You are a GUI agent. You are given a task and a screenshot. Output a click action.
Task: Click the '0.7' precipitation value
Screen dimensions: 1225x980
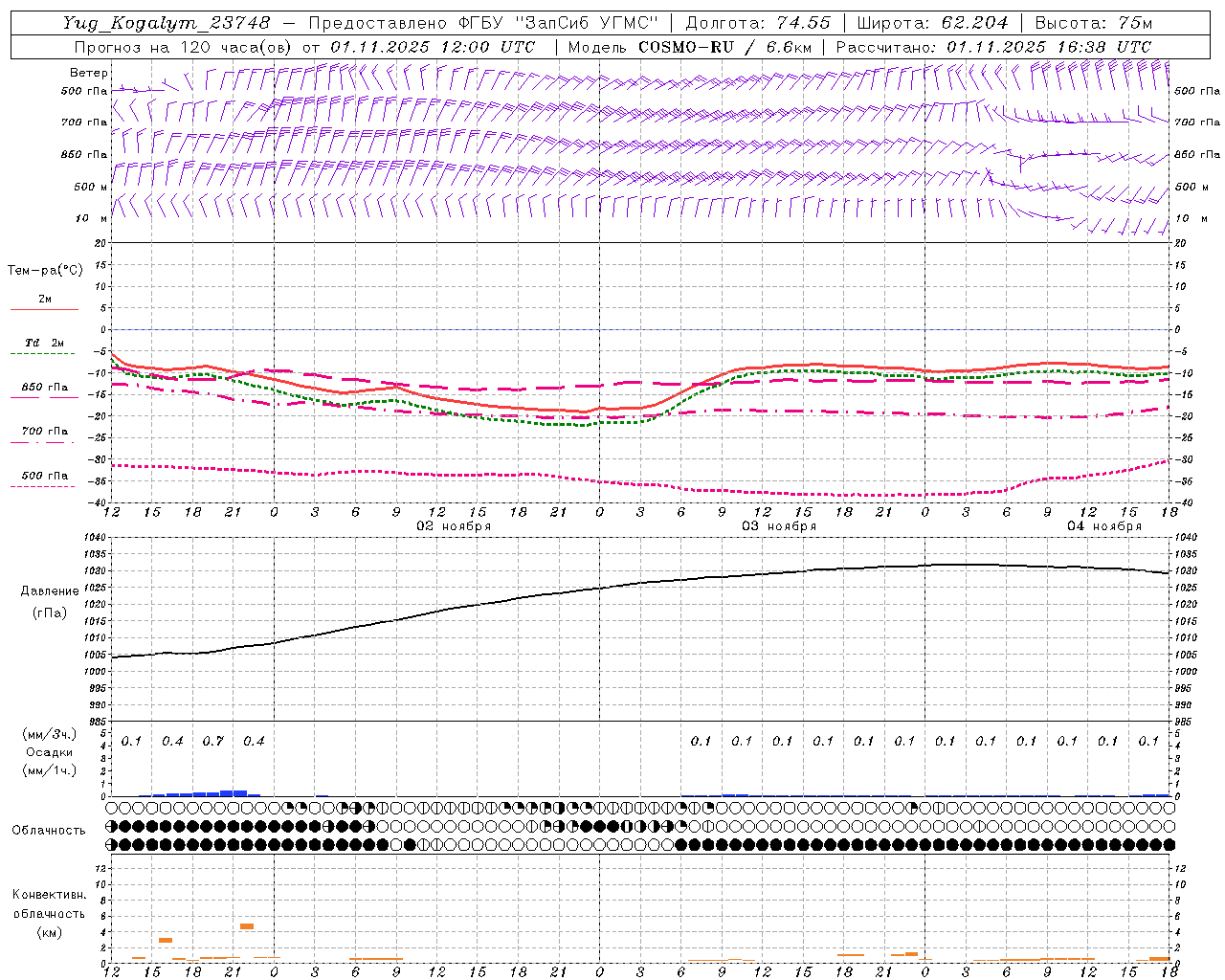point(212,742)
